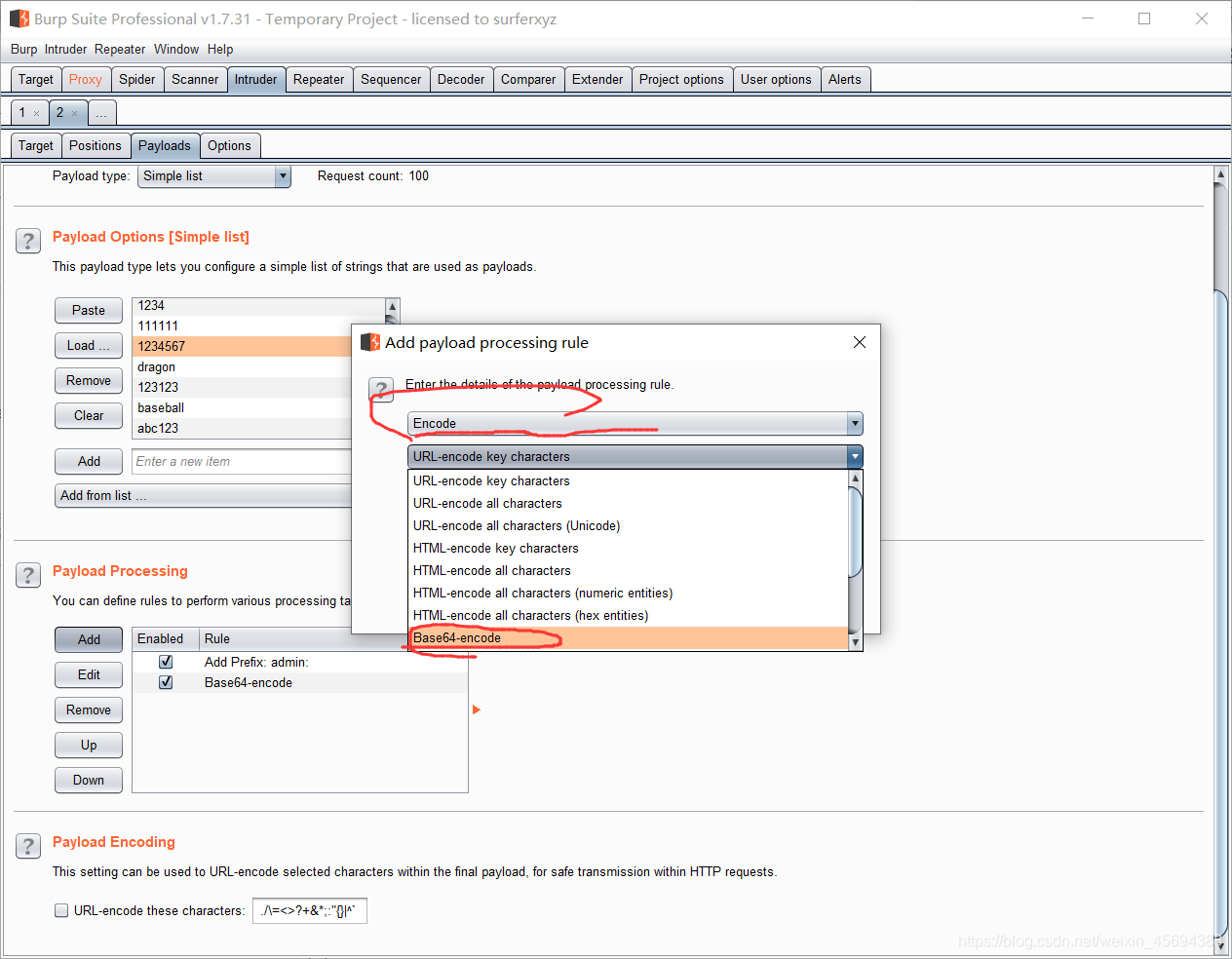Open the Help menu

pos(220,49)
